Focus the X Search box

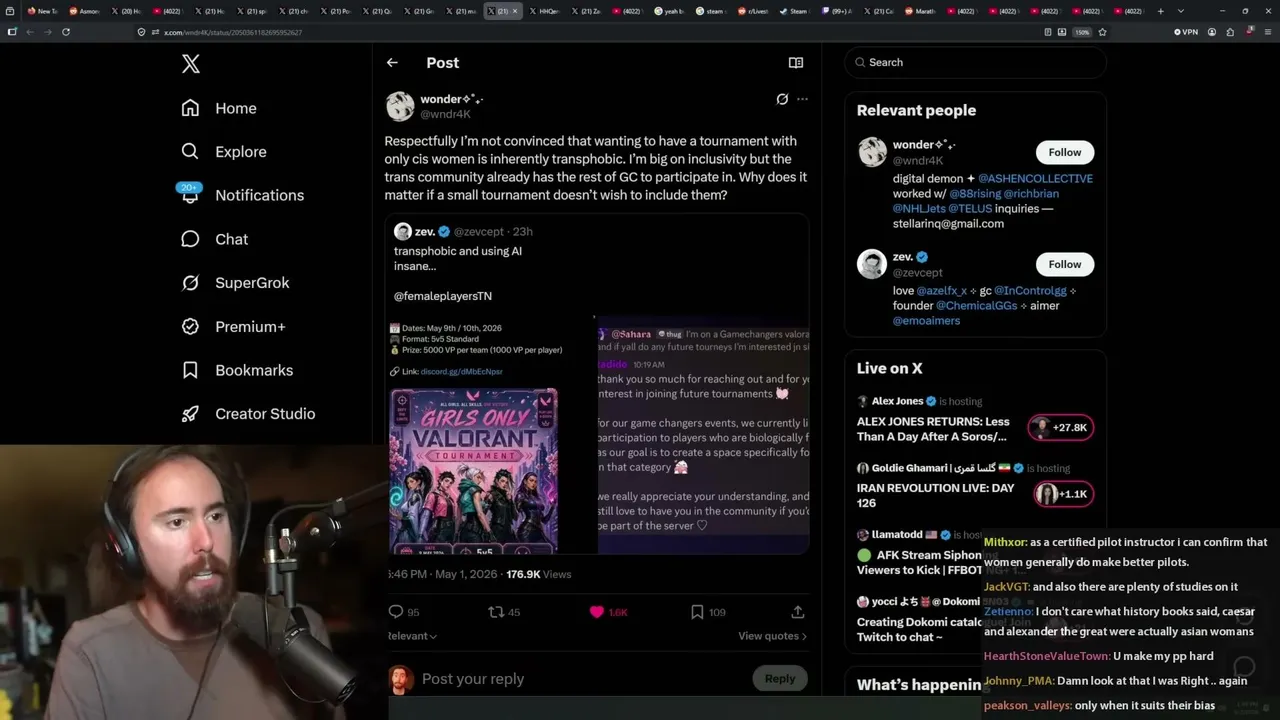(x=975, y=62)
